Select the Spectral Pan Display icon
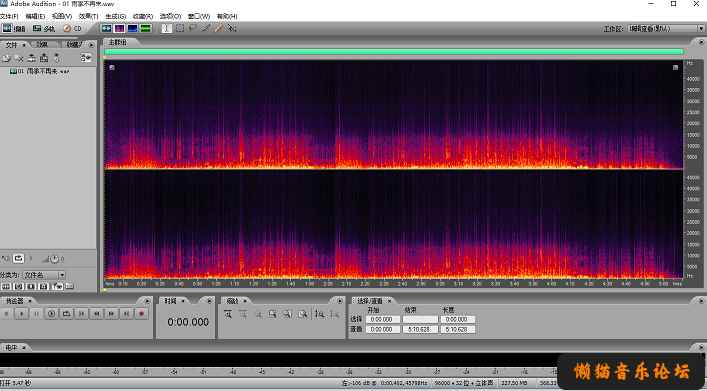 (x=133, y=28)
